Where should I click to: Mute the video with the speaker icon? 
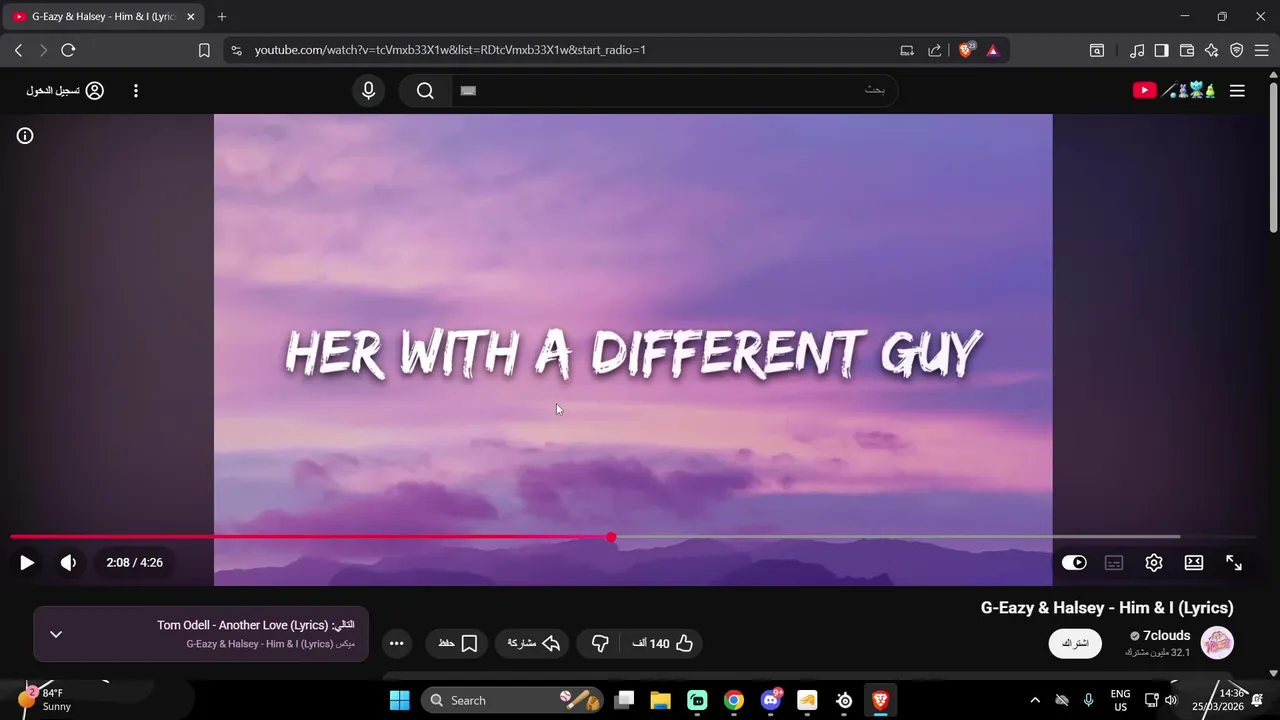pos(68,563)
